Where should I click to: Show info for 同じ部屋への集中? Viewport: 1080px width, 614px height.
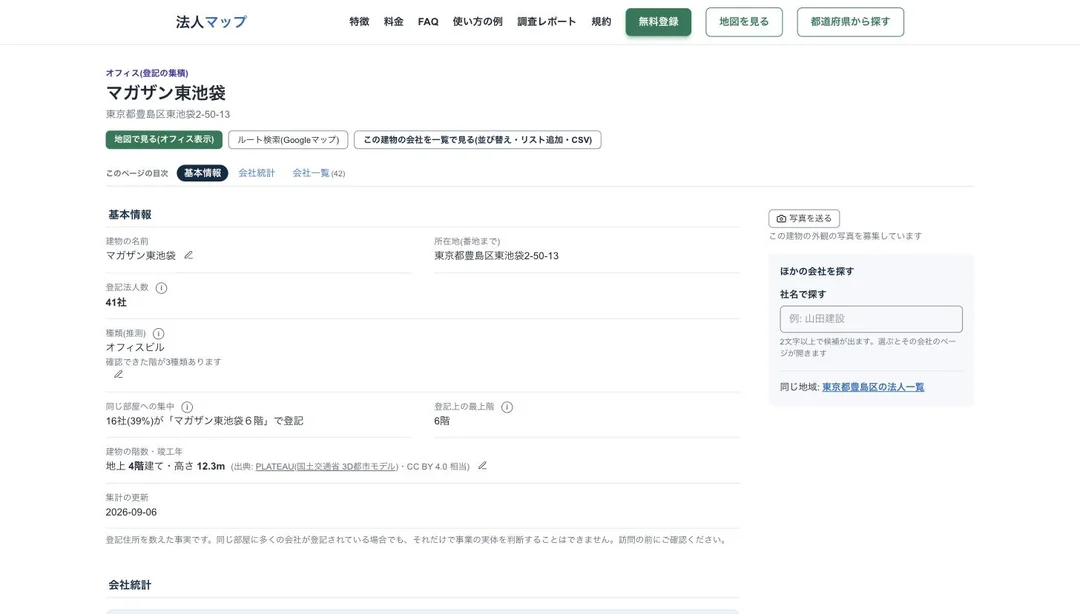coord(187,407)
